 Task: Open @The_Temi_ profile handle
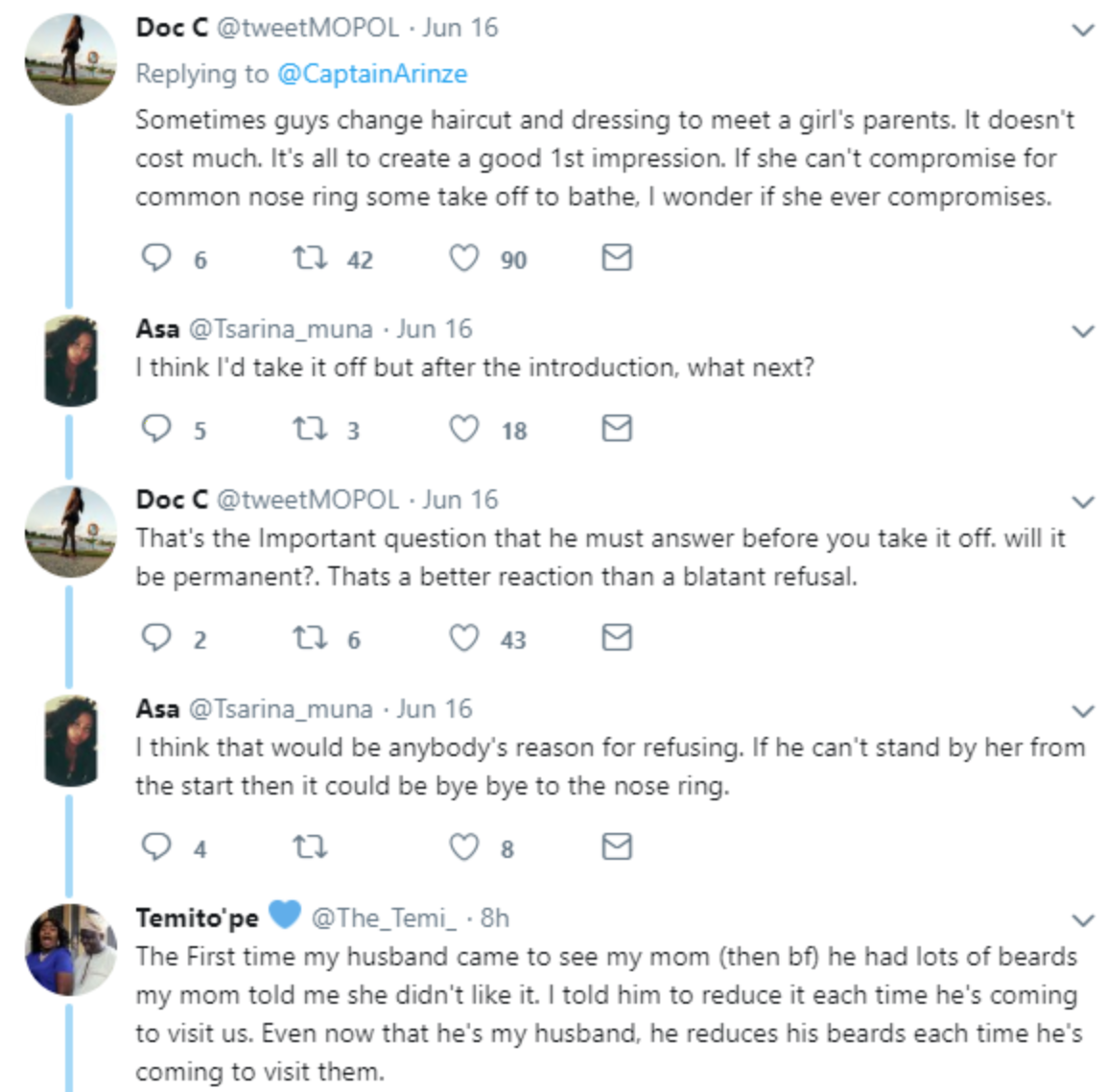pos(384,918)
